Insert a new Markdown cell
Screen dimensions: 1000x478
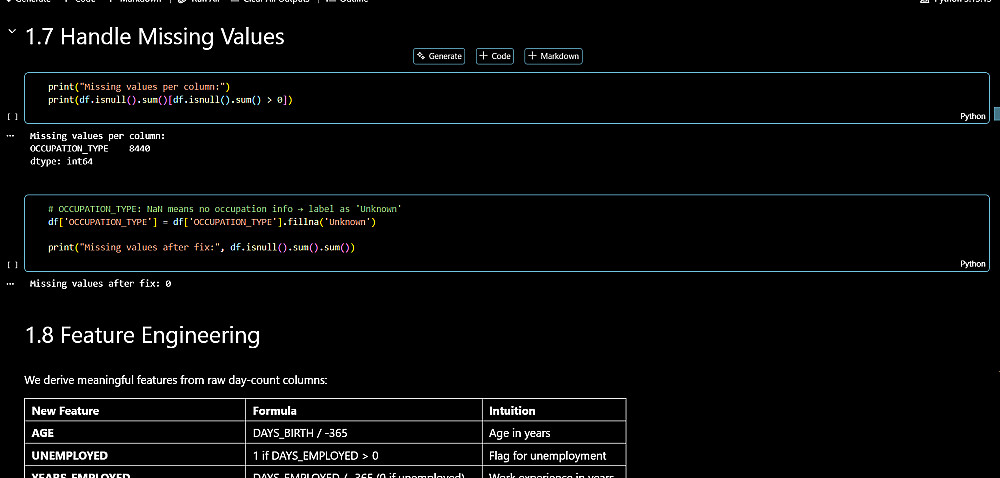(x=553, y=56)
